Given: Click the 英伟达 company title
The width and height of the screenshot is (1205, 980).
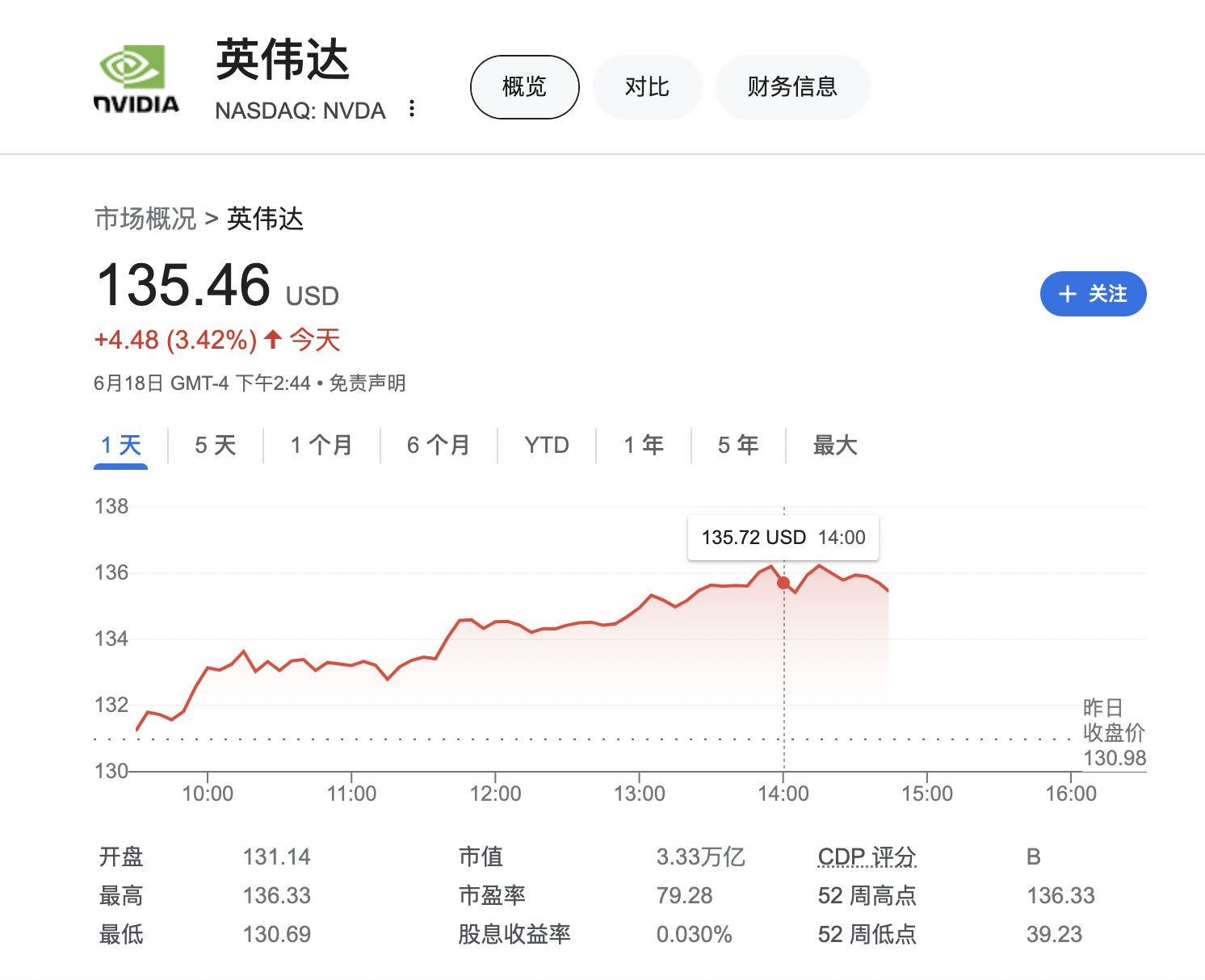Looking at the screenshot, I should 282,61.
